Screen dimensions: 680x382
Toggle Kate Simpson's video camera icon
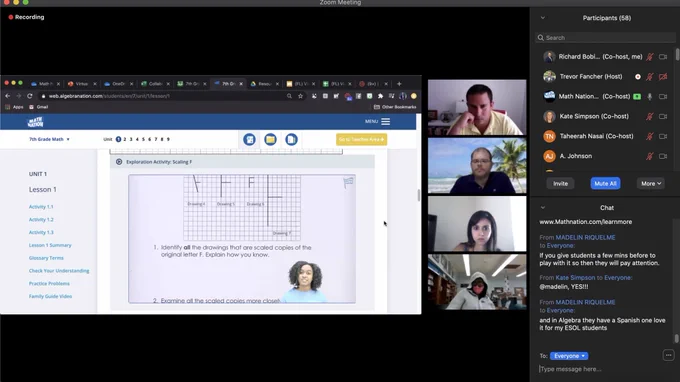click(x=663, y=117)
